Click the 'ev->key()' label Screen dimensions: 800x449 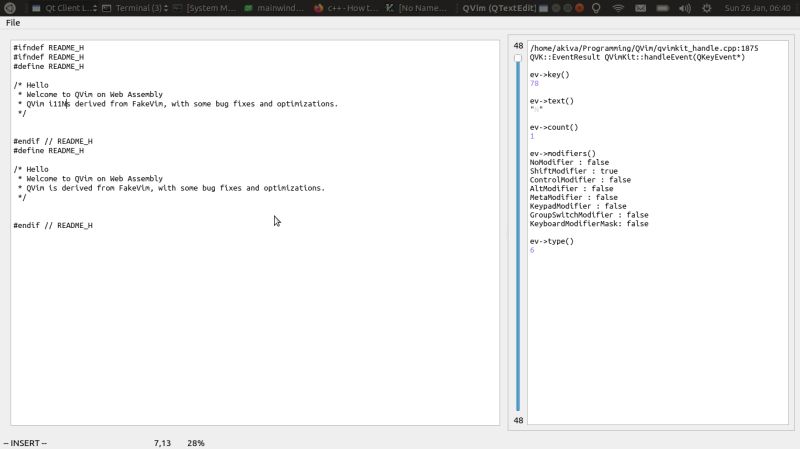pyautogui.click(x=549, y=74)
